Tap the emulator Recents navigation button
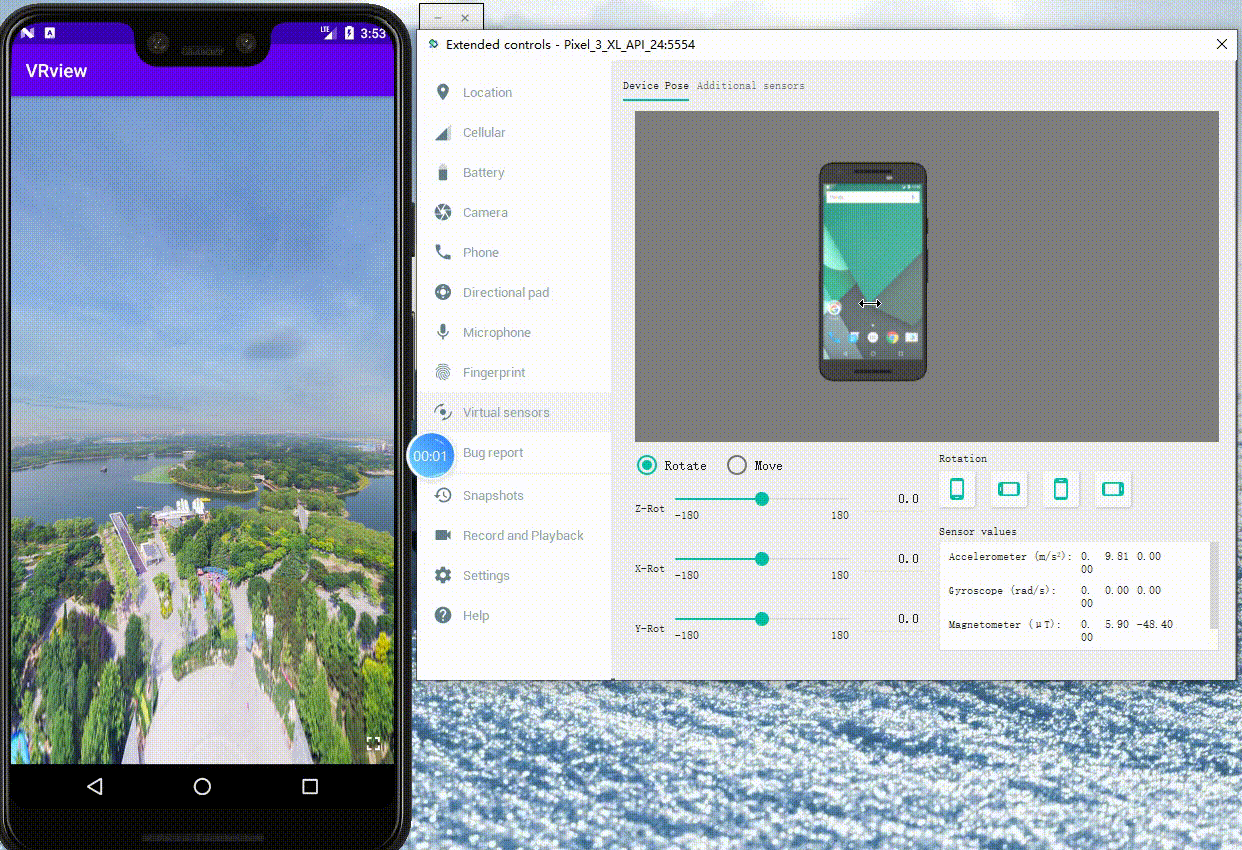Image resolution: width=1242 pixels, height=850 pixels. point(310,787)
